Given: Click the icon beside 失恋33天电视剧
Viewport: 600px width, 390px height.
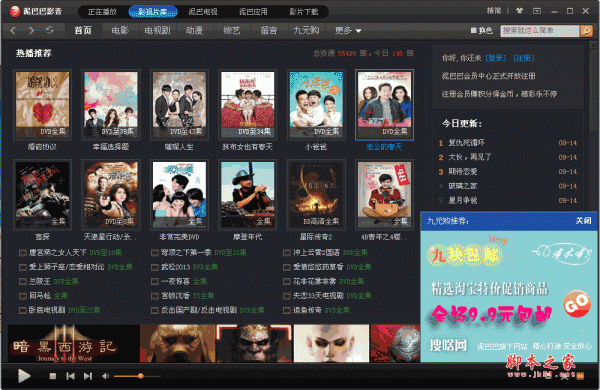Looking at the screenshot, I should coord(287,296).
